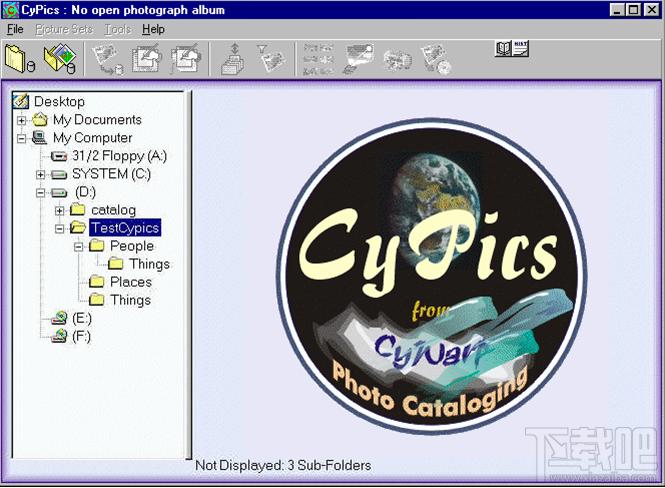Open the Help menu
The width and height of the screenshot is (665, 488).
(153, 29)
